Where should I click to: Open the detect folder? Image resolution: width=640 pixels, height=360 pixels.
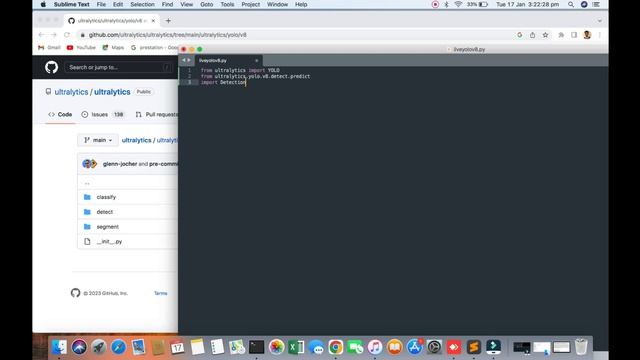[x=104, y=212]
